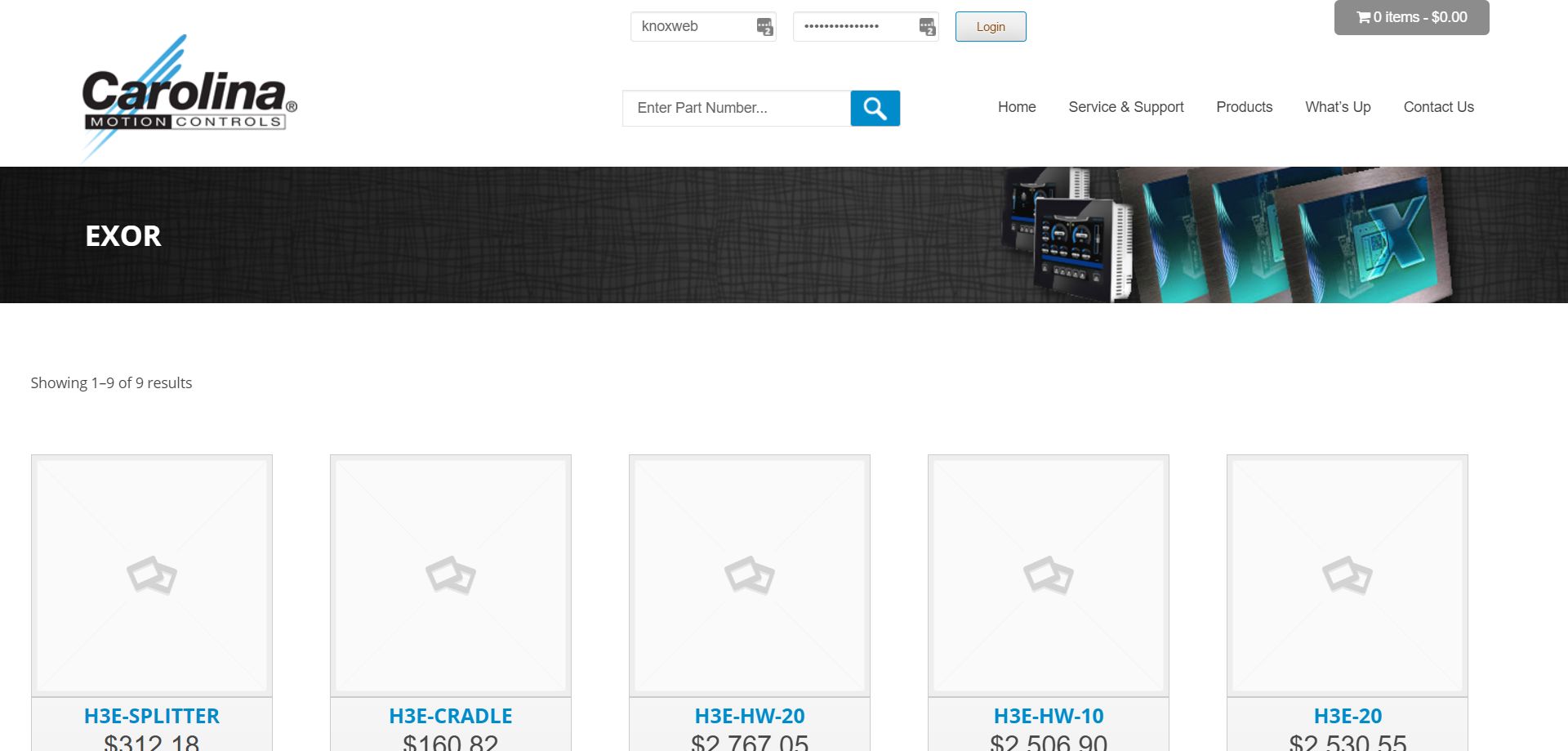Click the H3E-HW-10 placeholder thumbnail
This screenshot has height=751, width=1568.
tap(1049, 575)
